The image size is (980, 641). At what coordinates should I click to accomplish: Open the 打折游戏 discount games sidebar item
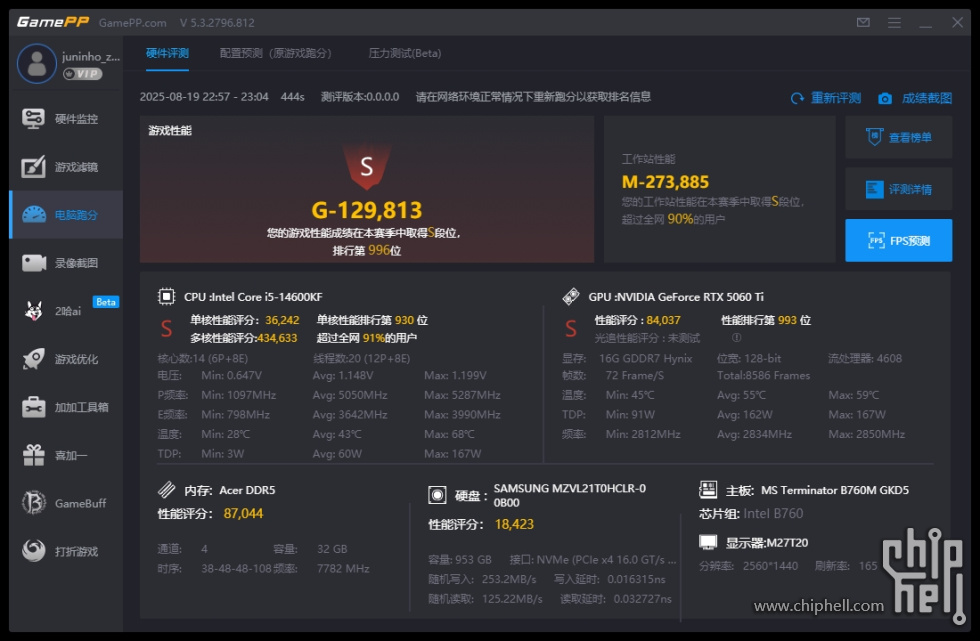[x=66, y=551]
